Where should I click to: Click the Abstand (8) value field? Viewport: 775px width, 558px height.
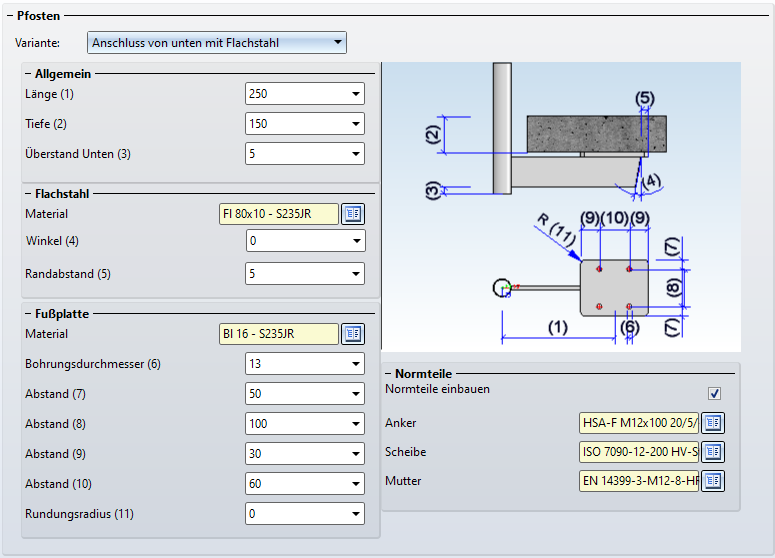click(295, 424)
